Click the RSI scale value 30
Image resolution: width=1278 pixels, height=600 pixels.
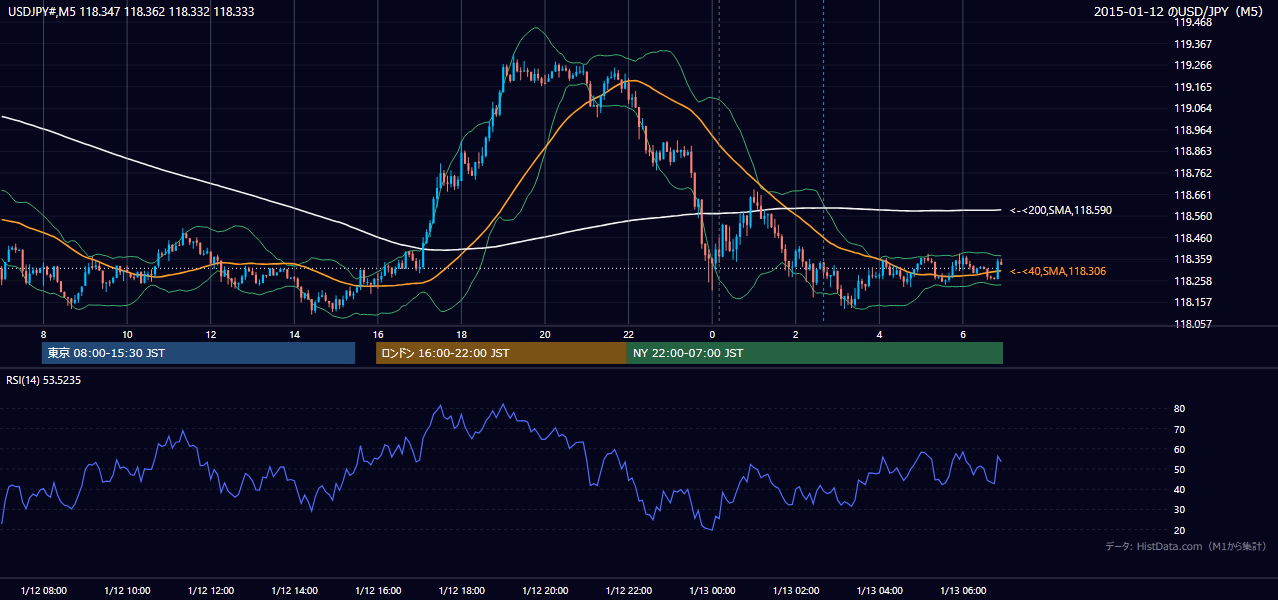(1179, 510)
